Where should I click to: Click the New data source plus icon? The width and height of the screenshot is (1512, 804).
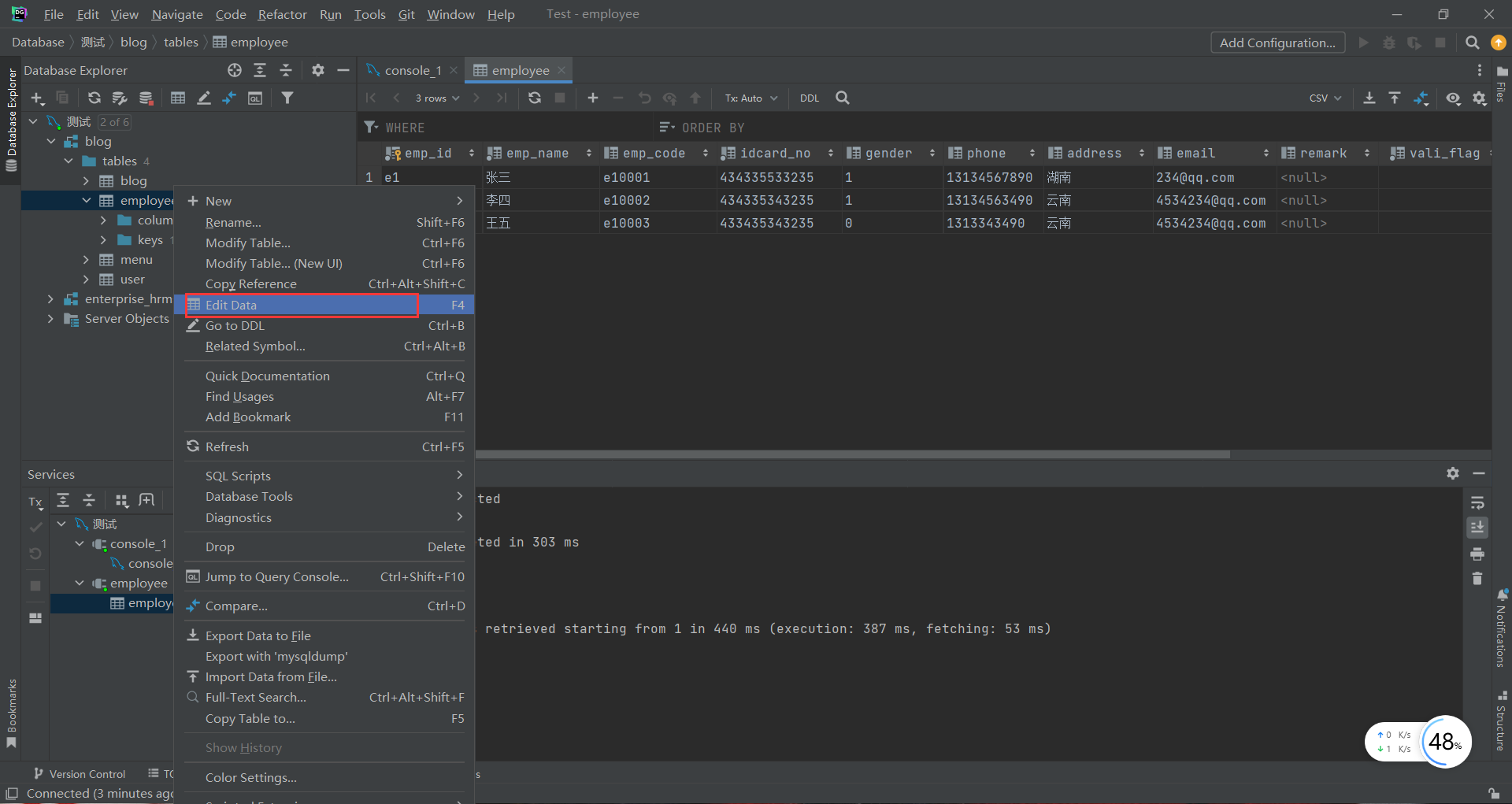(x=37, y=98)
